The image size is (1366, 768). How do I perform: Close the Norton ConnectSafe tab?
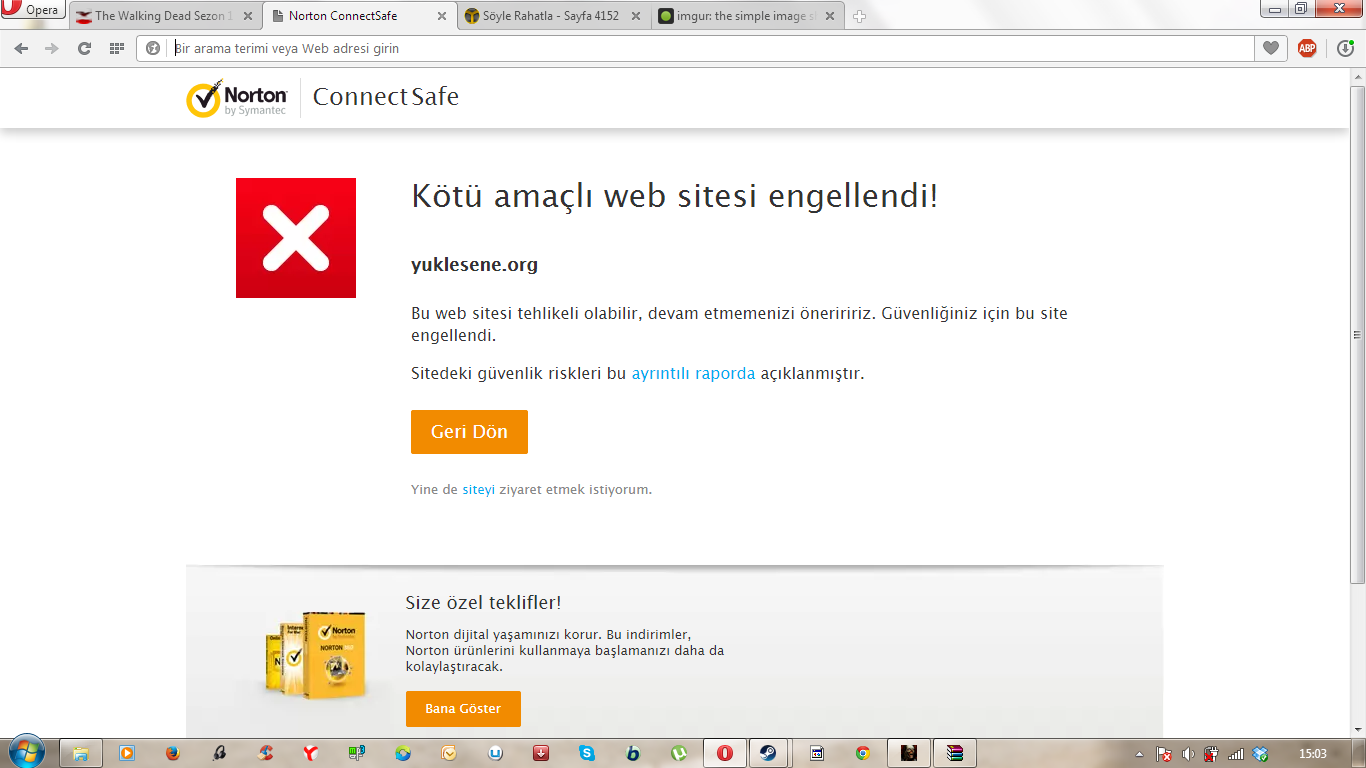(x=442, y=16)
